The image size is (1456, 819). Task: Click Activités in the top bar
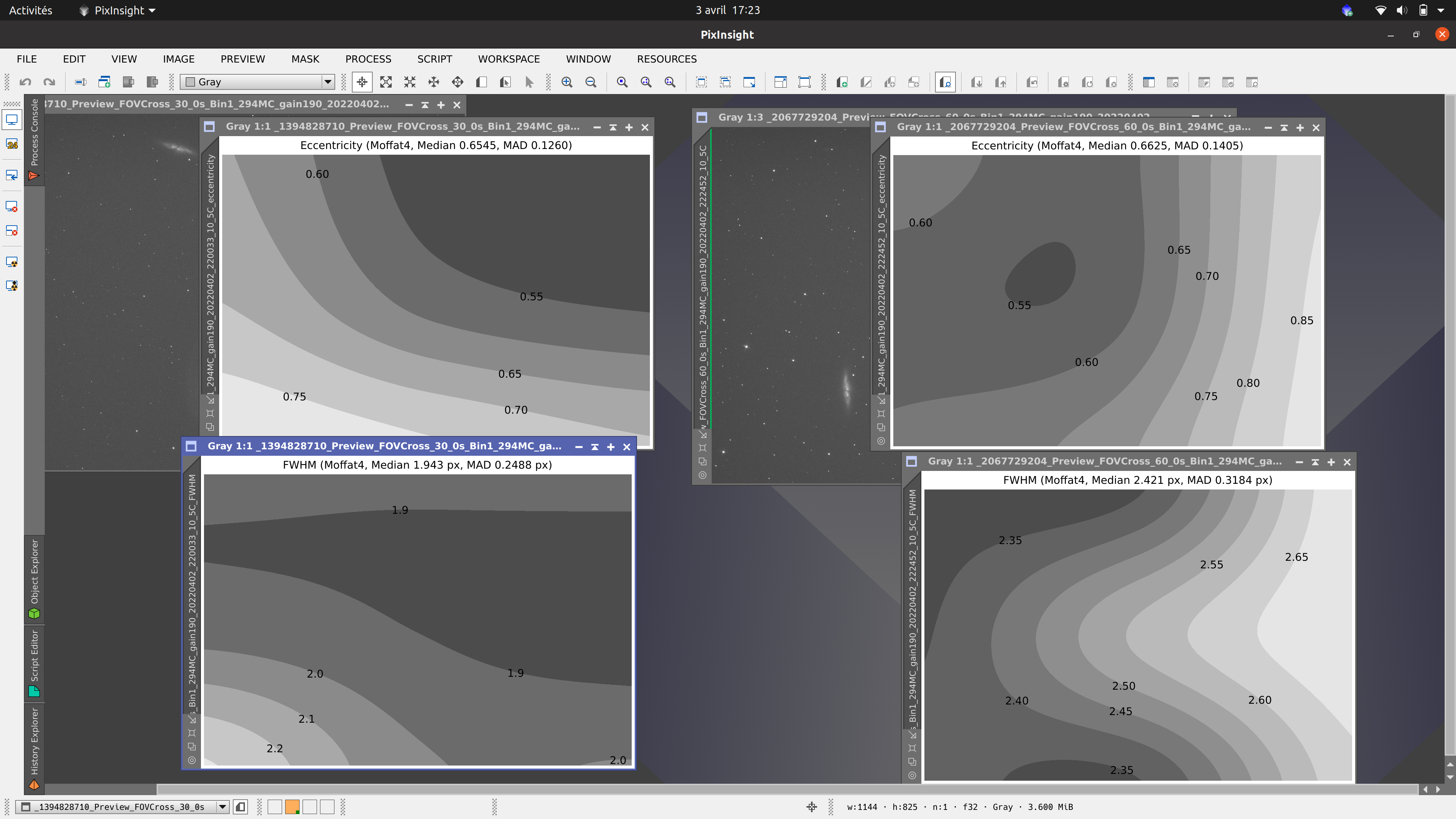point(30,10)
